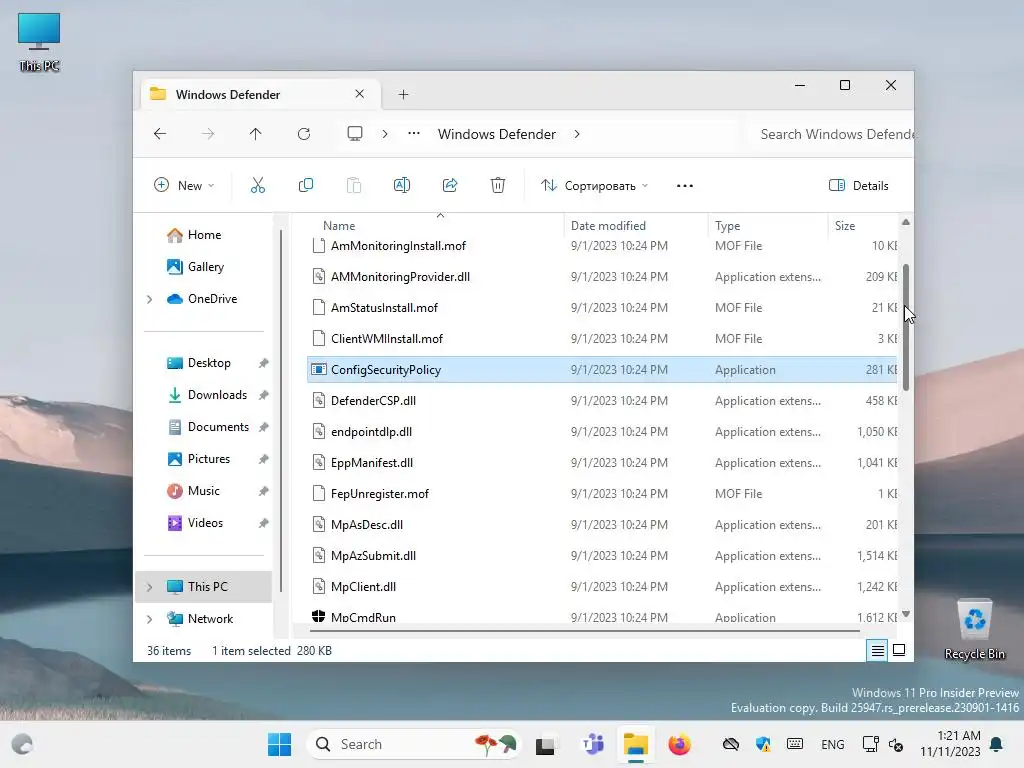Viewport: 1024px width, 768px height.
Task: Go up one folder level arrow
Action: [x=255, y=134]
